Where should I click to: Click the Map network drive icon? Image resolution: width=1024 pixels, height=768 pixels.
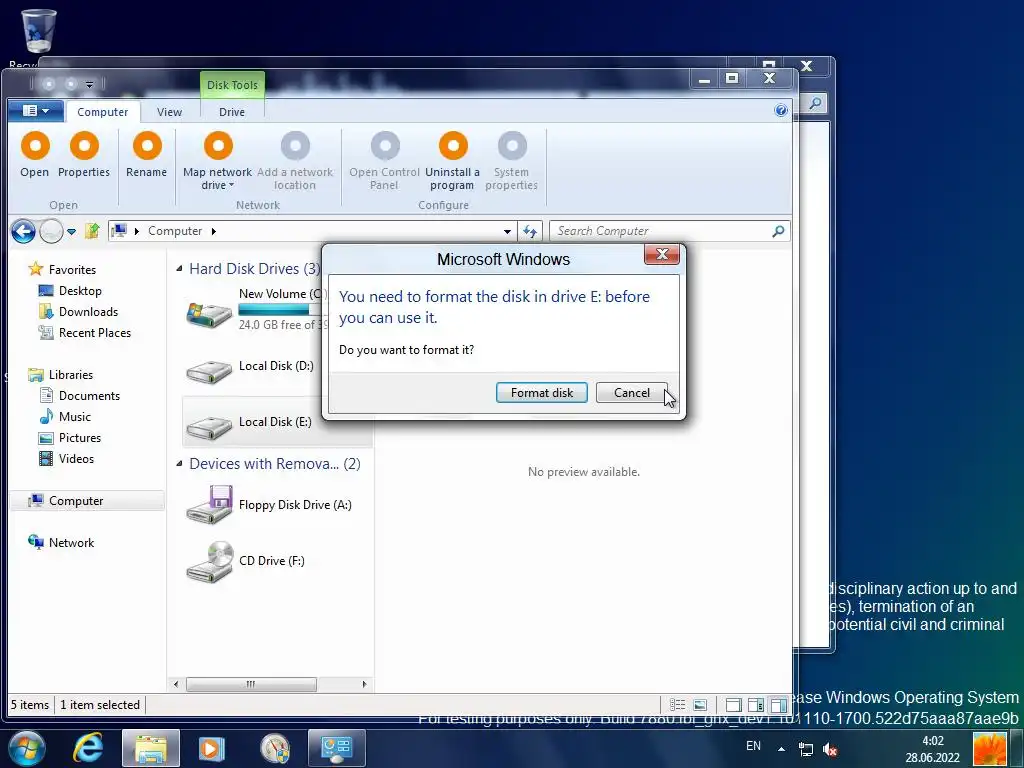[218, 146]
